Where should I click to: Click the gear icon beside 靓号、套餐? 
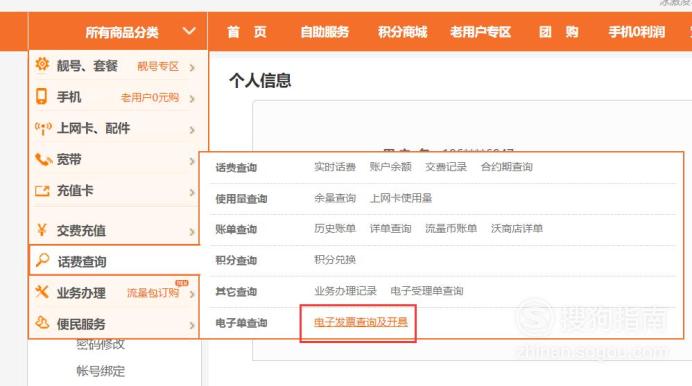[x=42, y=64]
